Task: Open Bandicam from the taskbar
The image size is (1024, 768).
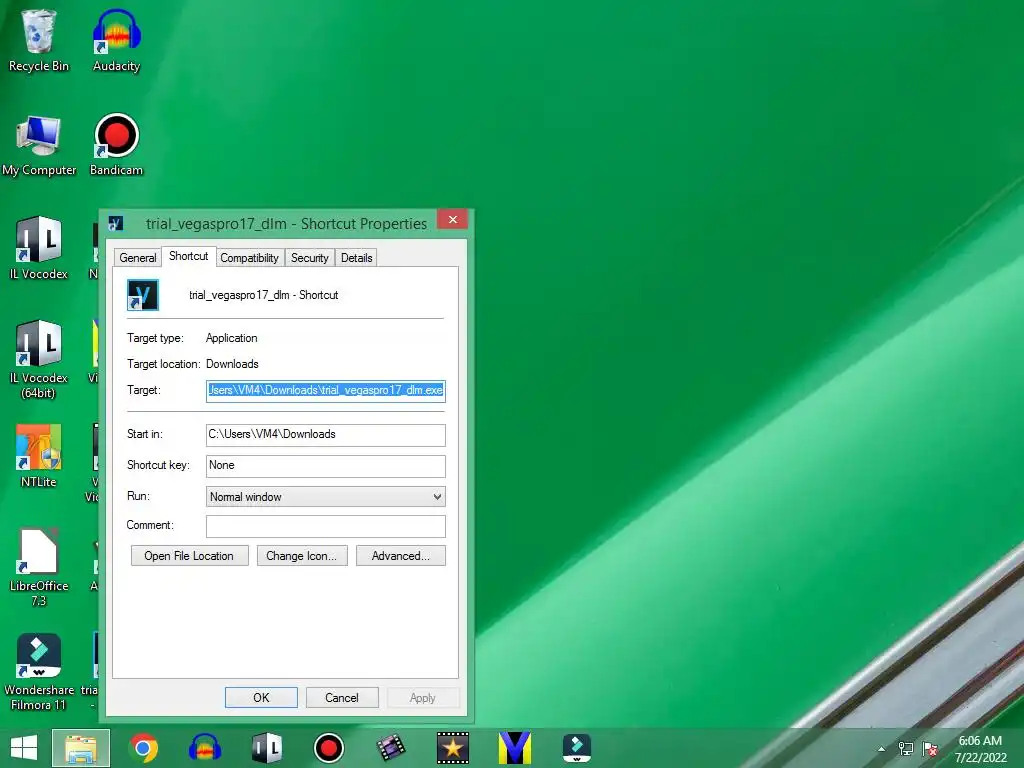Action: pyautogui.click(x=328, y=748)
